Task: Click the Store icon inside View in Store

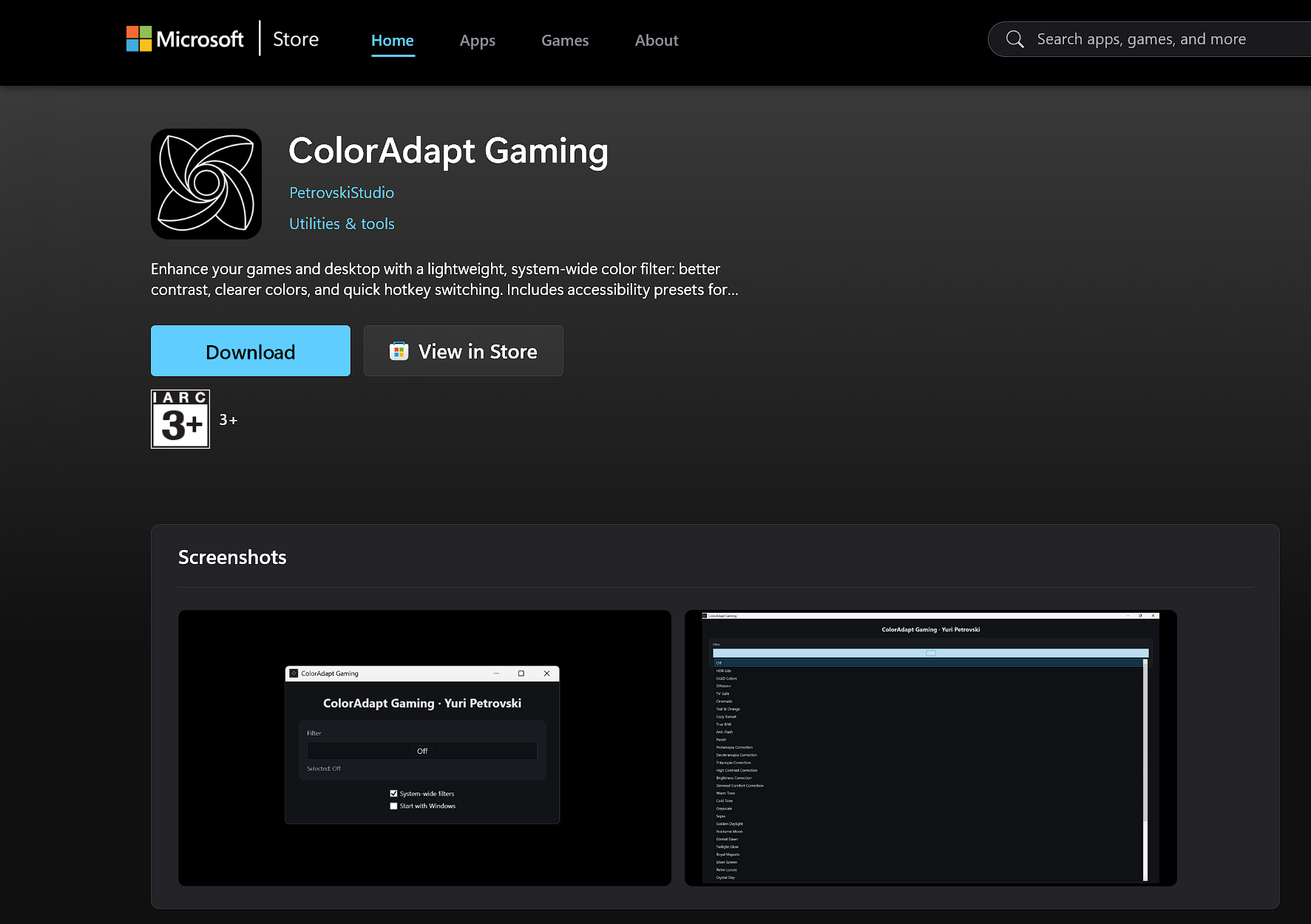Action: pos(399,350)
